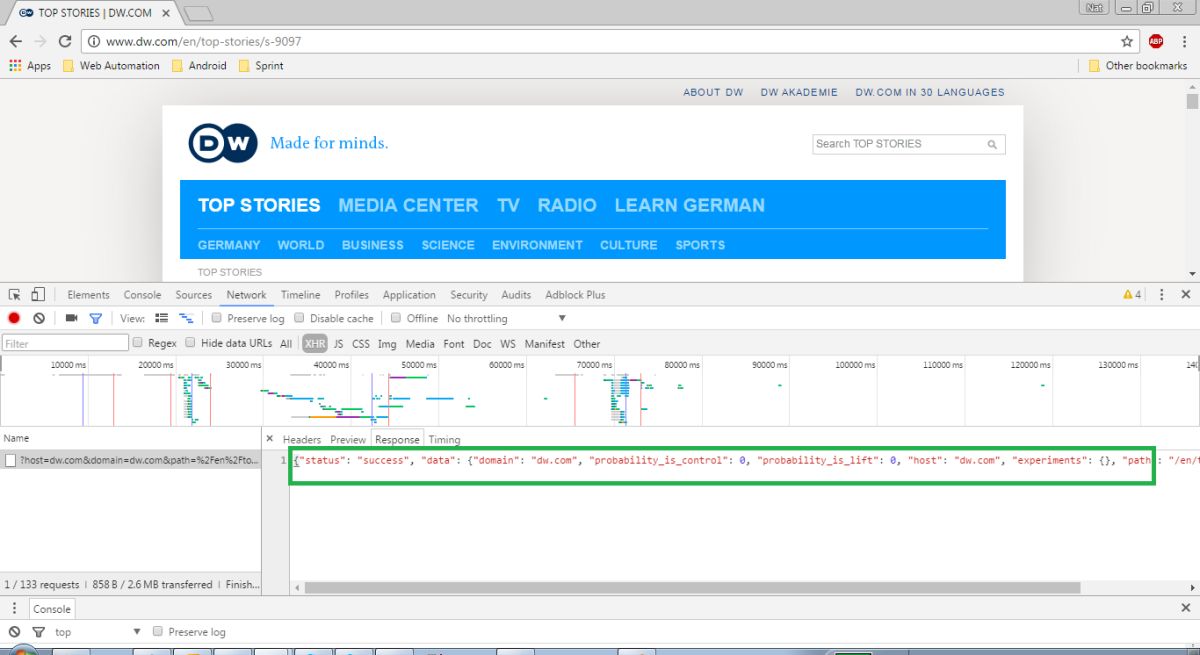Enable the Regex filter checkbox
Image resolution: width=1200 pixels, height=655 pixels.
(x=138, y=343)
